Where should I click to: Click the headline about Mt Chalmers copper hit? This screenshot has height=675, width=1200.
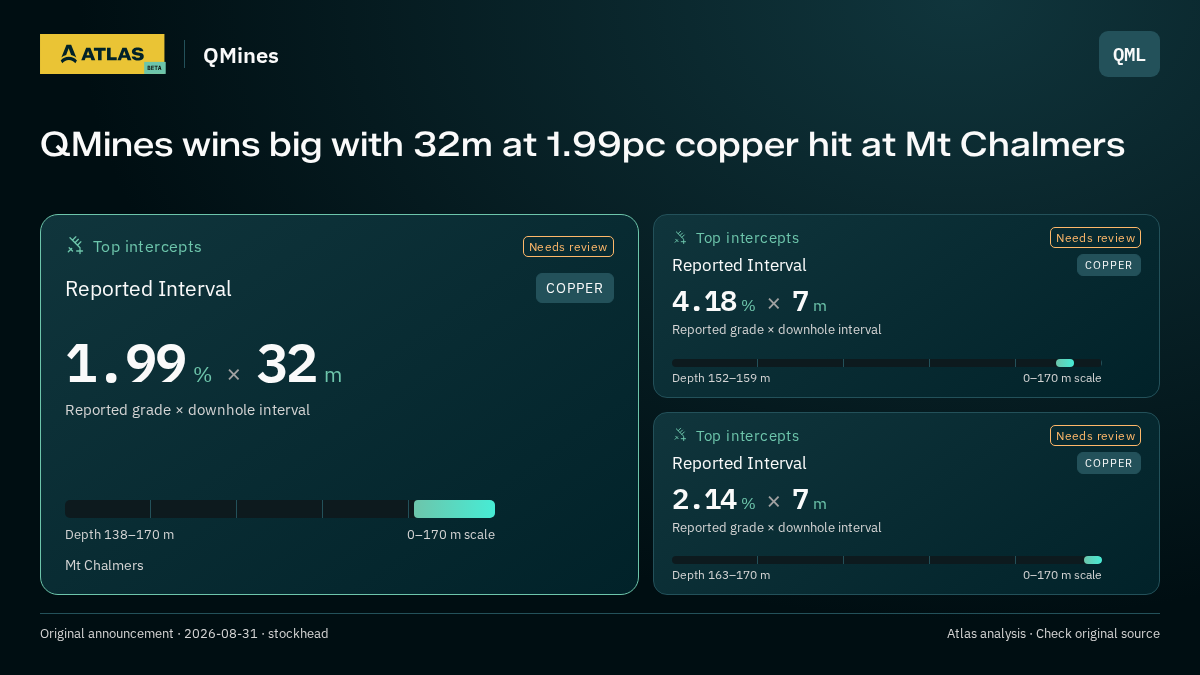coord(582,145)
